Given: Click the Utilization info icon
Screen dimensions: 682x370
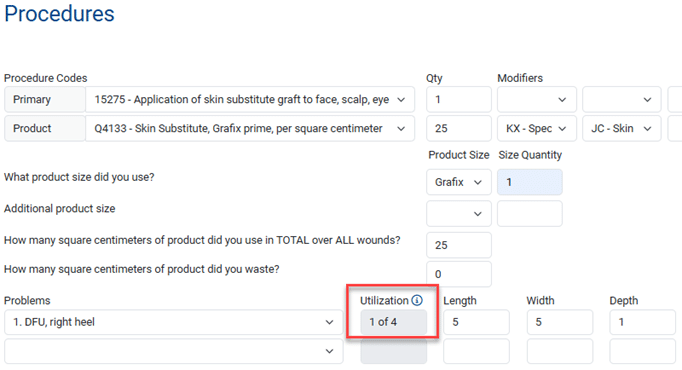Looking at the screenshot, I should click(x=417, y=300).
